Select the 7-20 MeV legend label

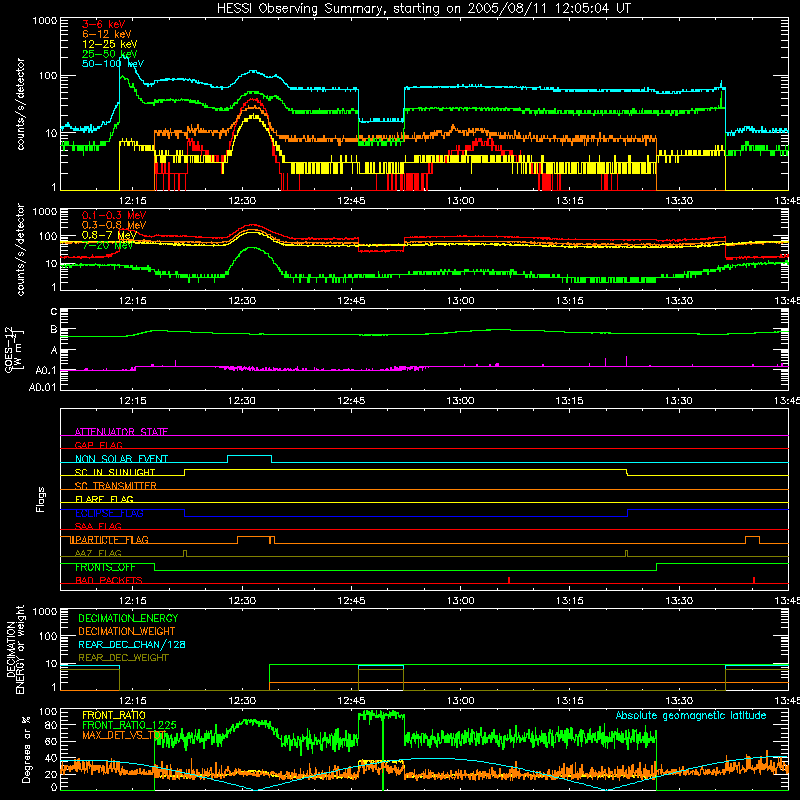click(108, 245)
